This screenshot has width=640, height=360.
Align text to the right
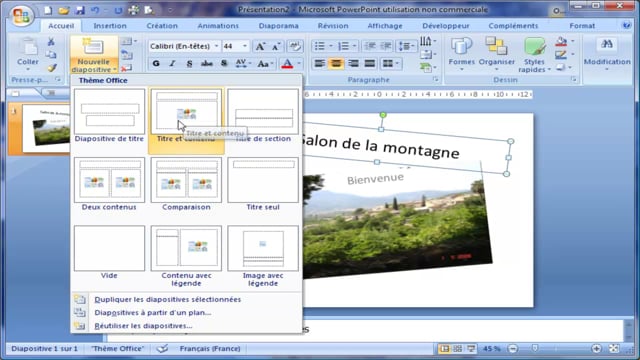[353, 63]
